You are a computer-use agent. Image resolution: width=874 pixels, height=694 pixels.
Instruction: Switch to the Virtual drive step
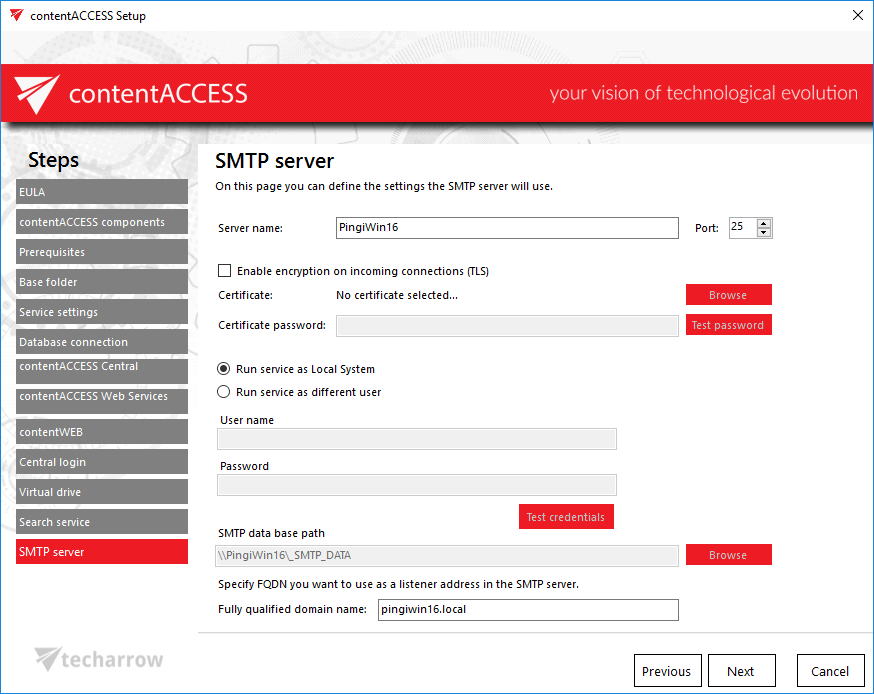click(x=101, y=492)
